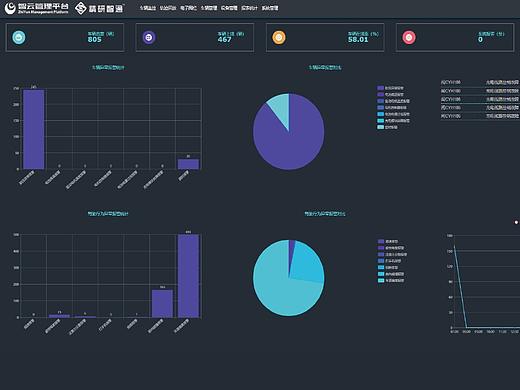Toggle the third legend entry of the lower pie chart
Screen dimensions: 520x390
(392, 254)
